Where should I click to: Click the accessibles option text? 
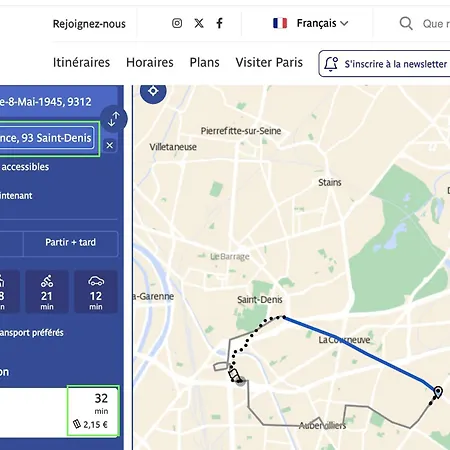click(x=25, y=167)
